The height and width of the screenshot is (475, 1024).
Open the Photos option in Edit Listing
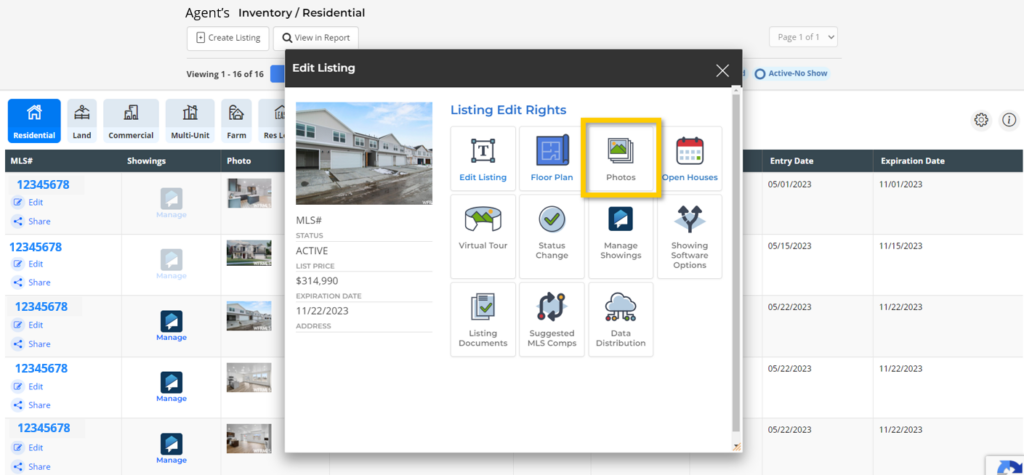pyautogui.click(x=620, y=157)
